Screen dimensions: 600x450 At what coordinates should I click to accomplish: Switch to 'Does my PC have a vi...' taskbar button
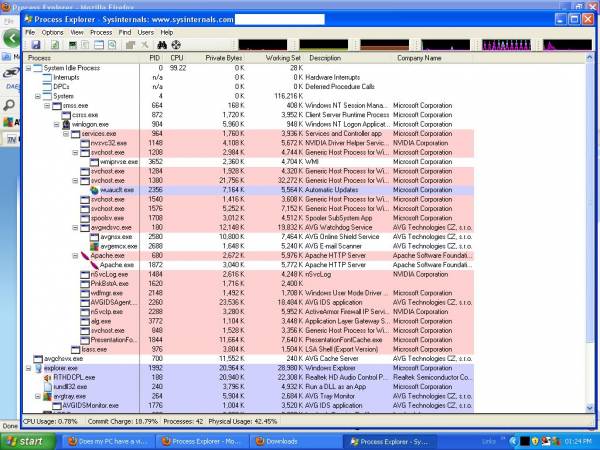[108, 441]
